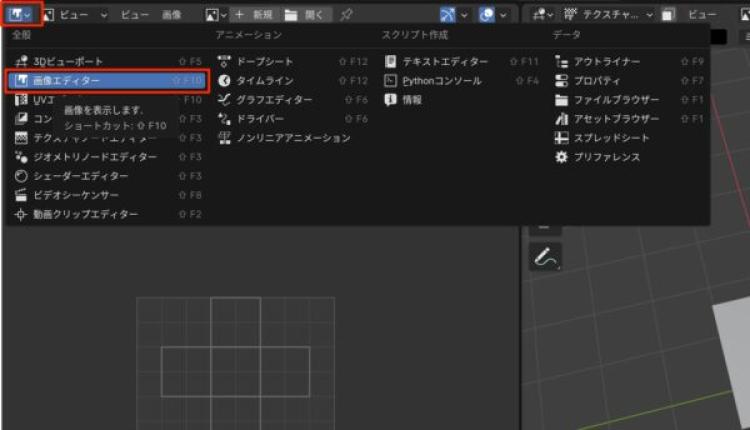This screenshot has height=430, width=750.
Task: Click the 開く (Open) image button
Action: (304, 15)
